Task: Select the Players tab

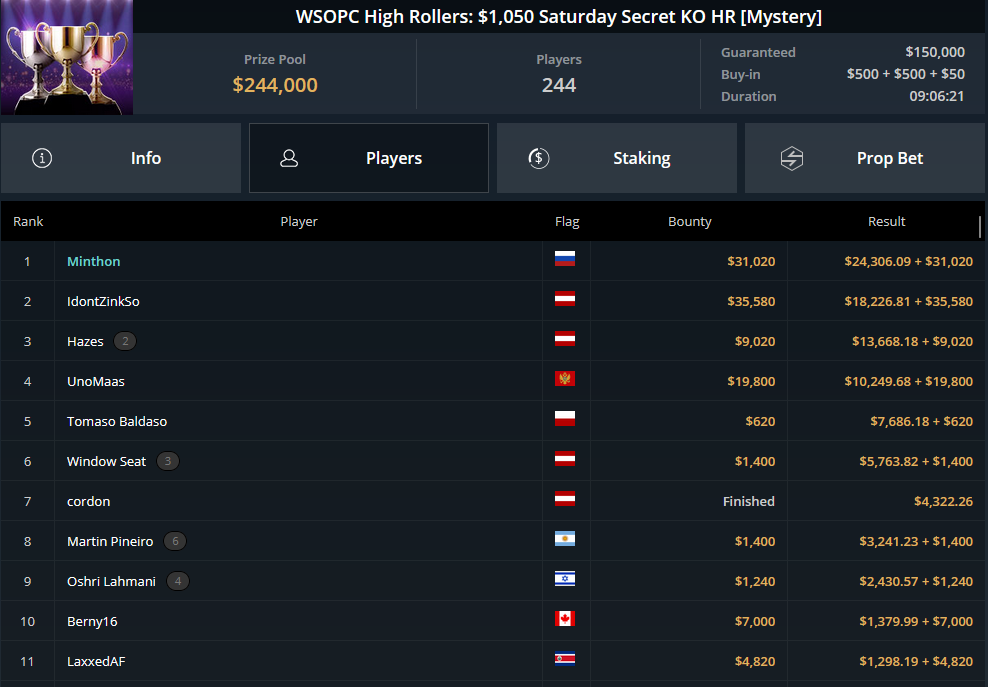Action: (393, 157)
